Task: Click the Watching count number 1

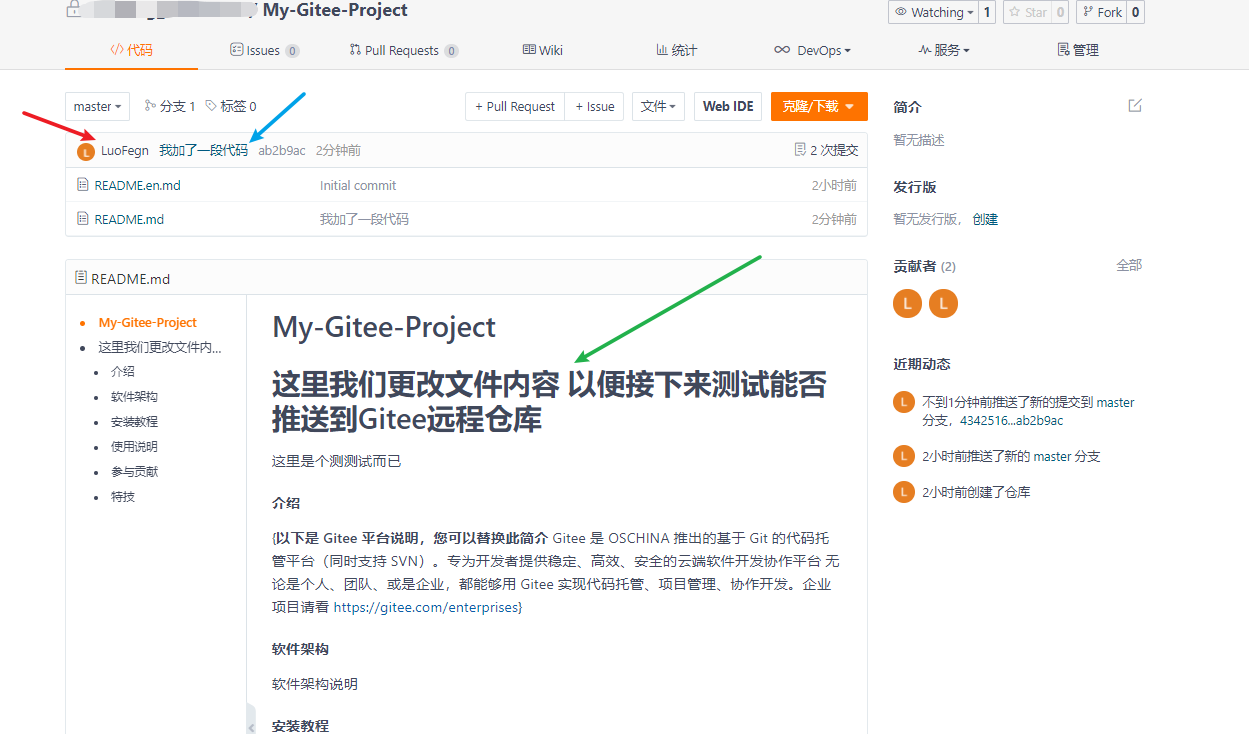Action: point(987,12)
